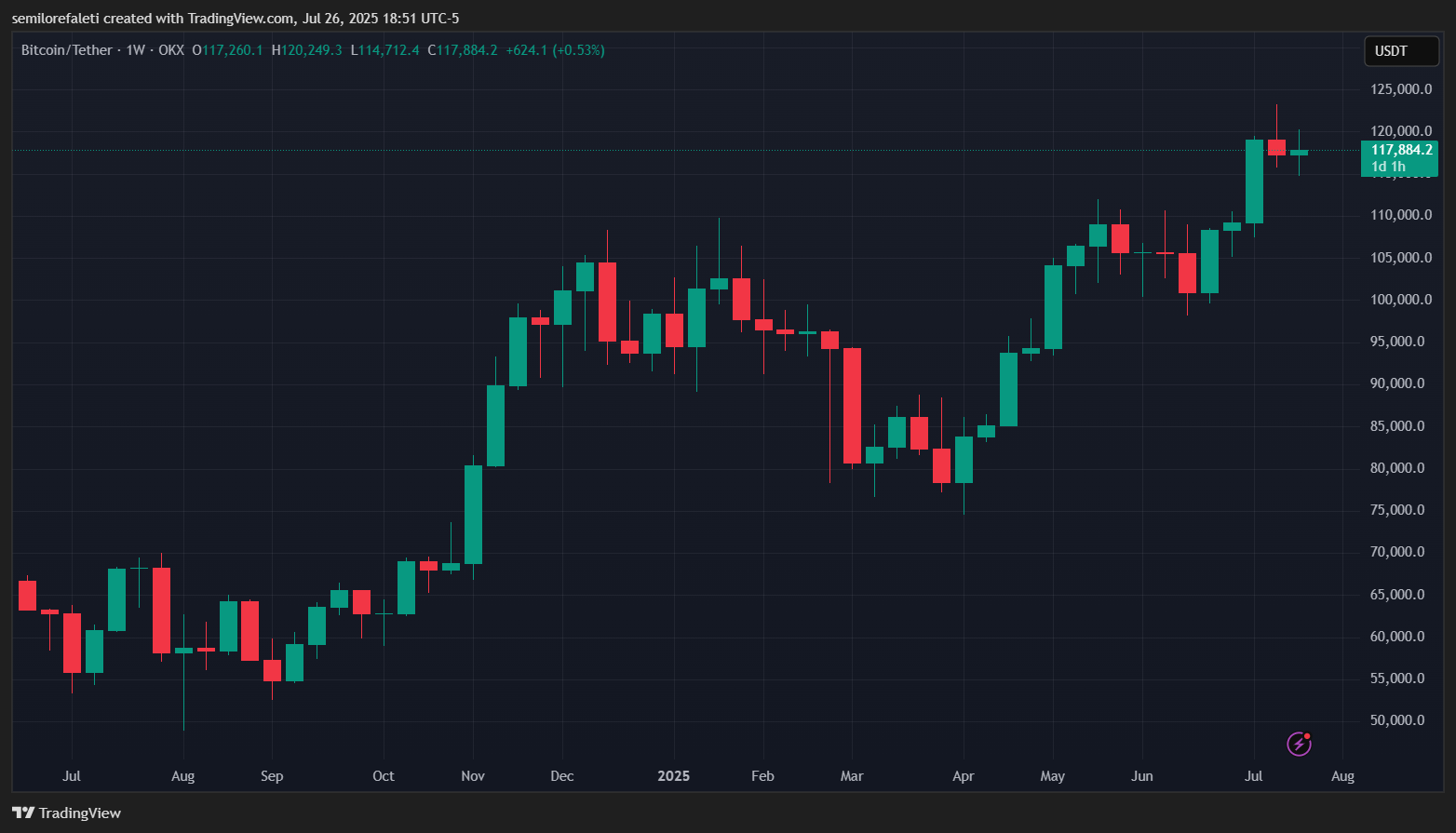This screenshot has height=833, width=1456.
Task: Click the Bitcoin/Tether symbol title
Action: tap(67, 50)
